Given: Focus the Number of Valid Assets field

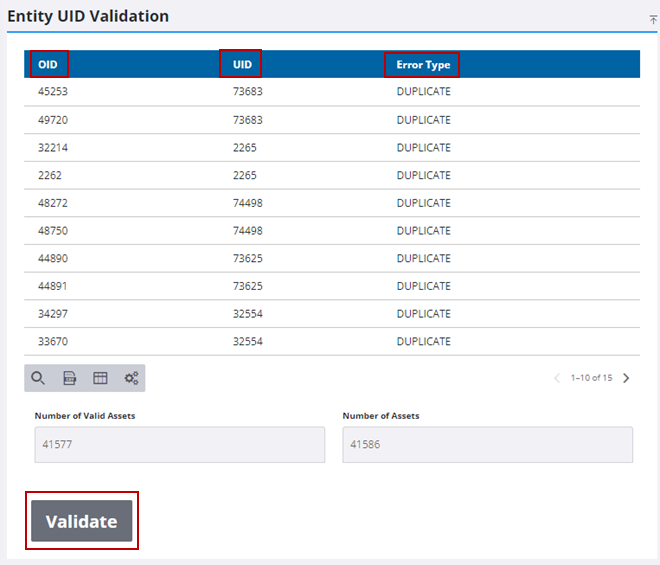Looking at the screenshot, I should point(180,445).
